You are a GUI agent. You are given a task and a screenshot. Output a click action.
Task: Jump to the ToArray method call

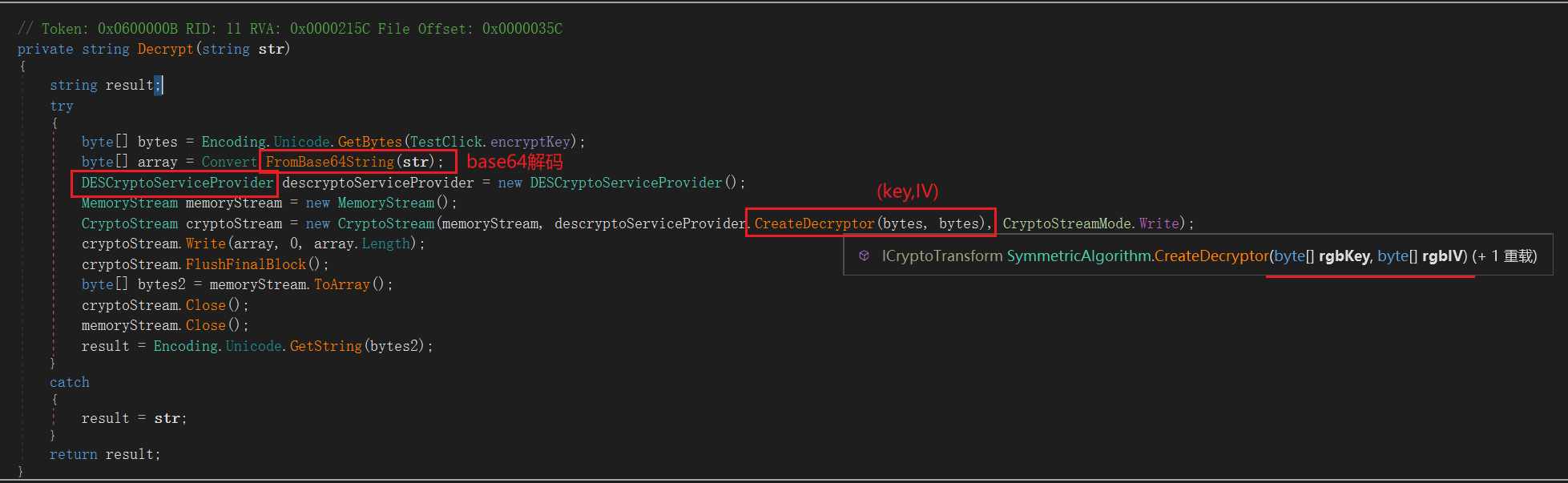coord(341,284)
